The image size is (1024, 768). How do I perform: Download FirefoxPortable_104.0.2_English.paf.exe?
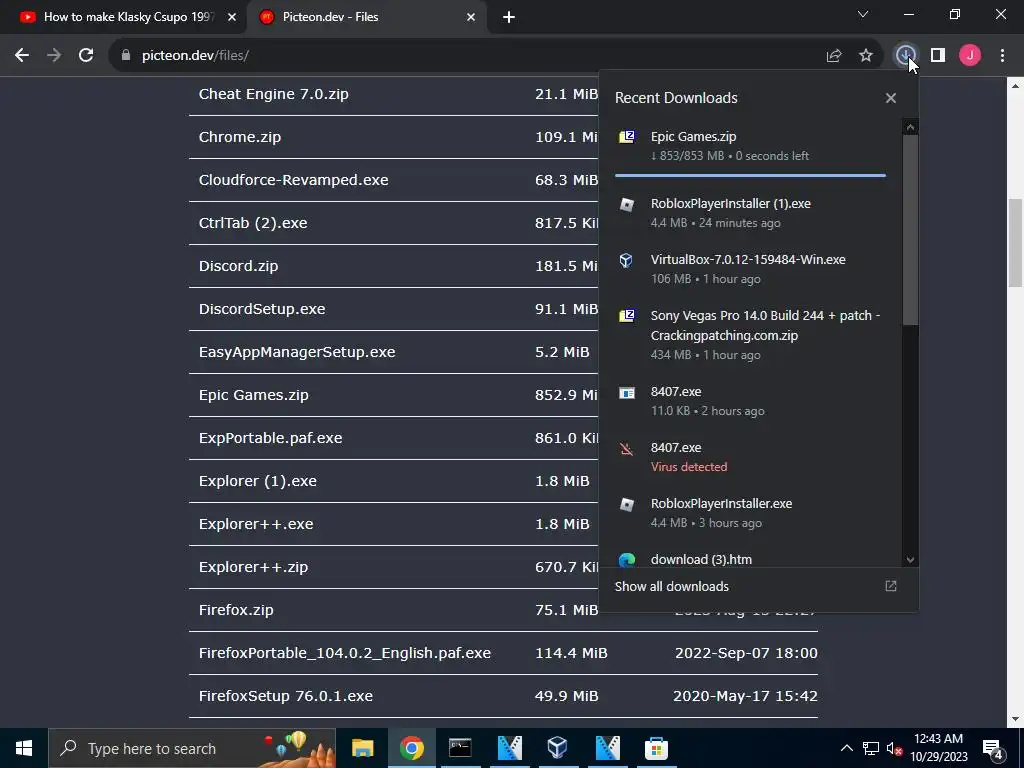point(345,653)
